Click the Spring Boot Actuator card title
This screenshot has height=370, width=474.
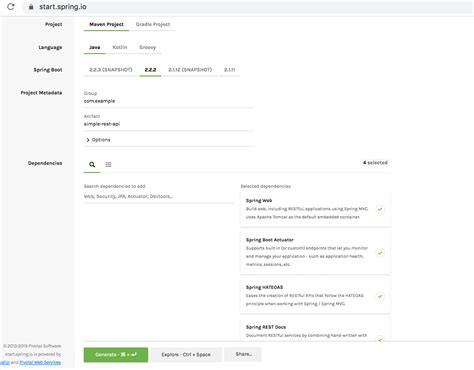pos(270,240)
